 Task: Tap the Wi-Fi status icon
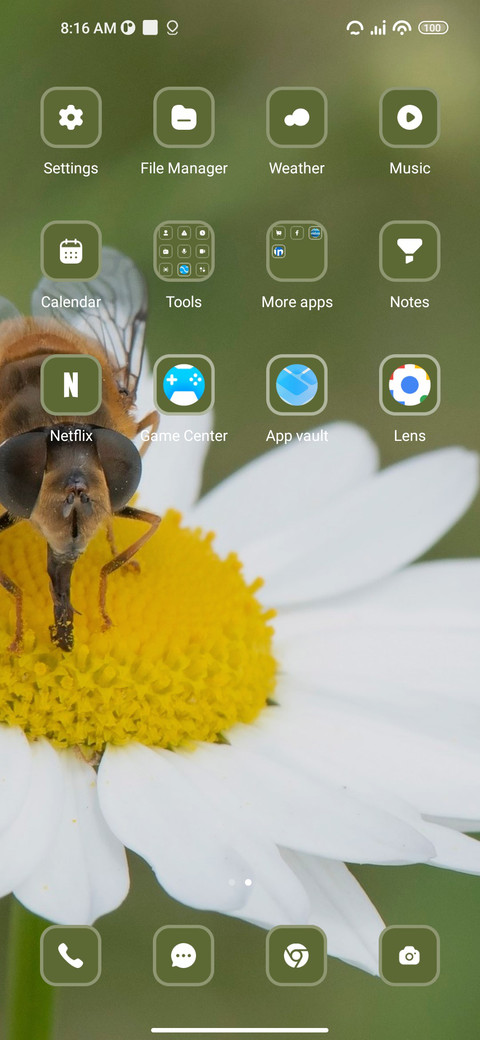[402, 28]
